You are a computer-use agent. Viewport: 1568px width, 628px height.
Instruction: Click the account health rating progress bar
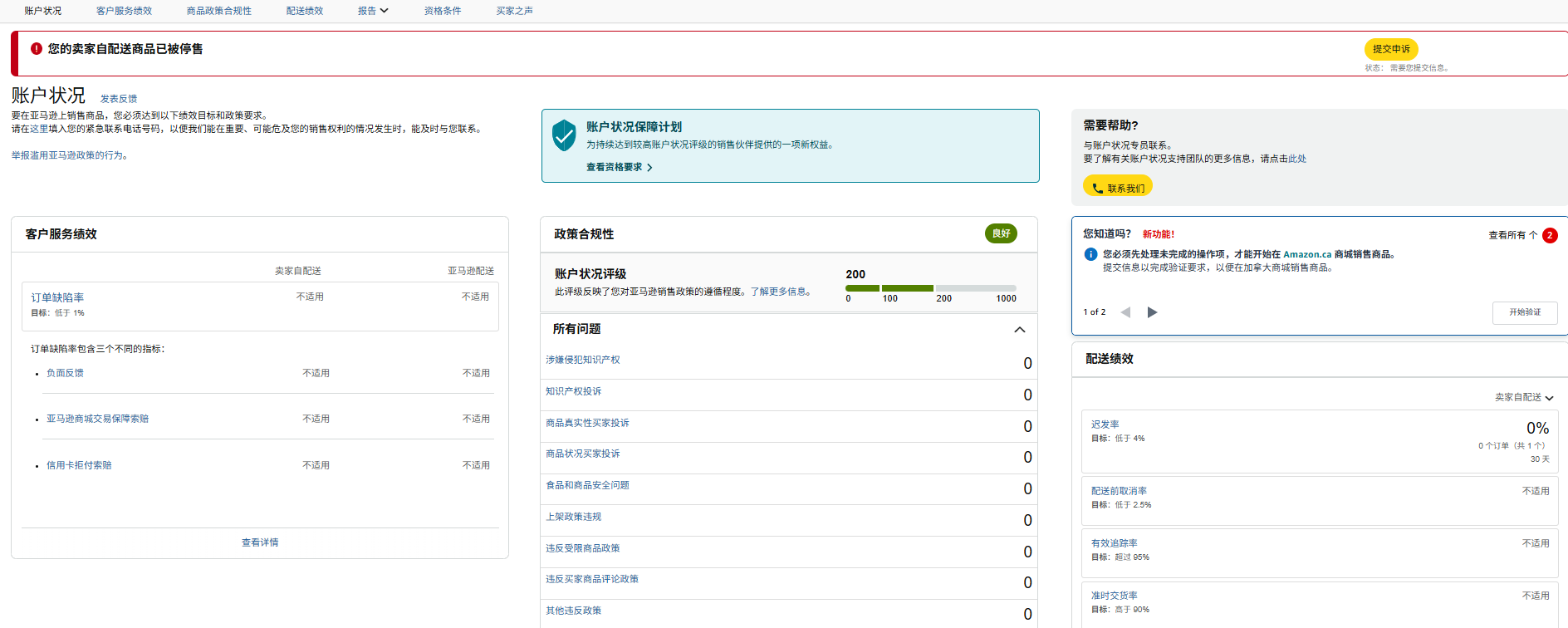tap(930, 288)
